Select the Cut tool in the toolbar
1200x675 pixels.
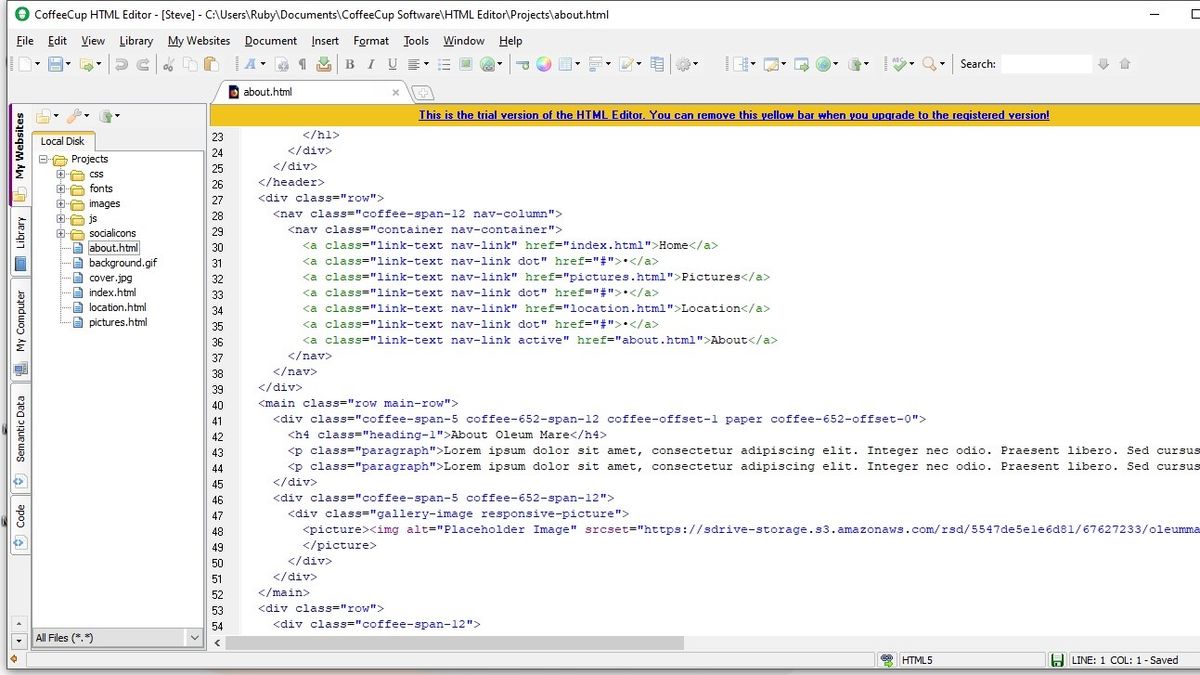pyautogui.click(x=167, y=64)
